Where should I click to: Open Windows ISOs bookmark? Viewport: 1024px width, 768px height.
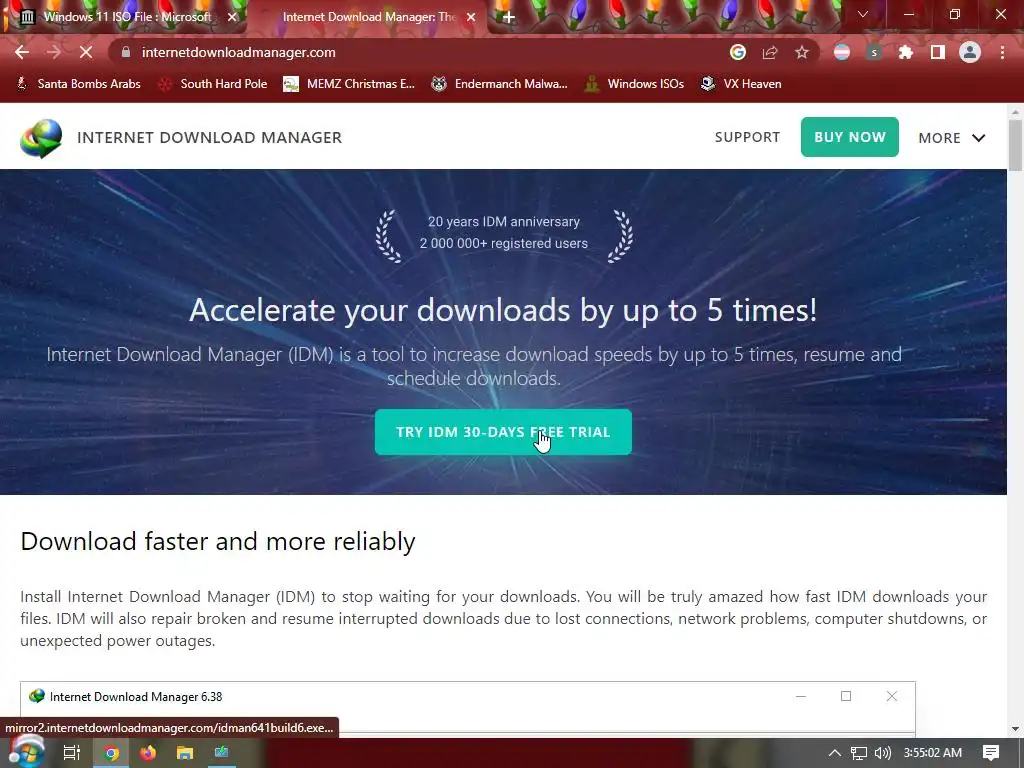tap(634, 84)
